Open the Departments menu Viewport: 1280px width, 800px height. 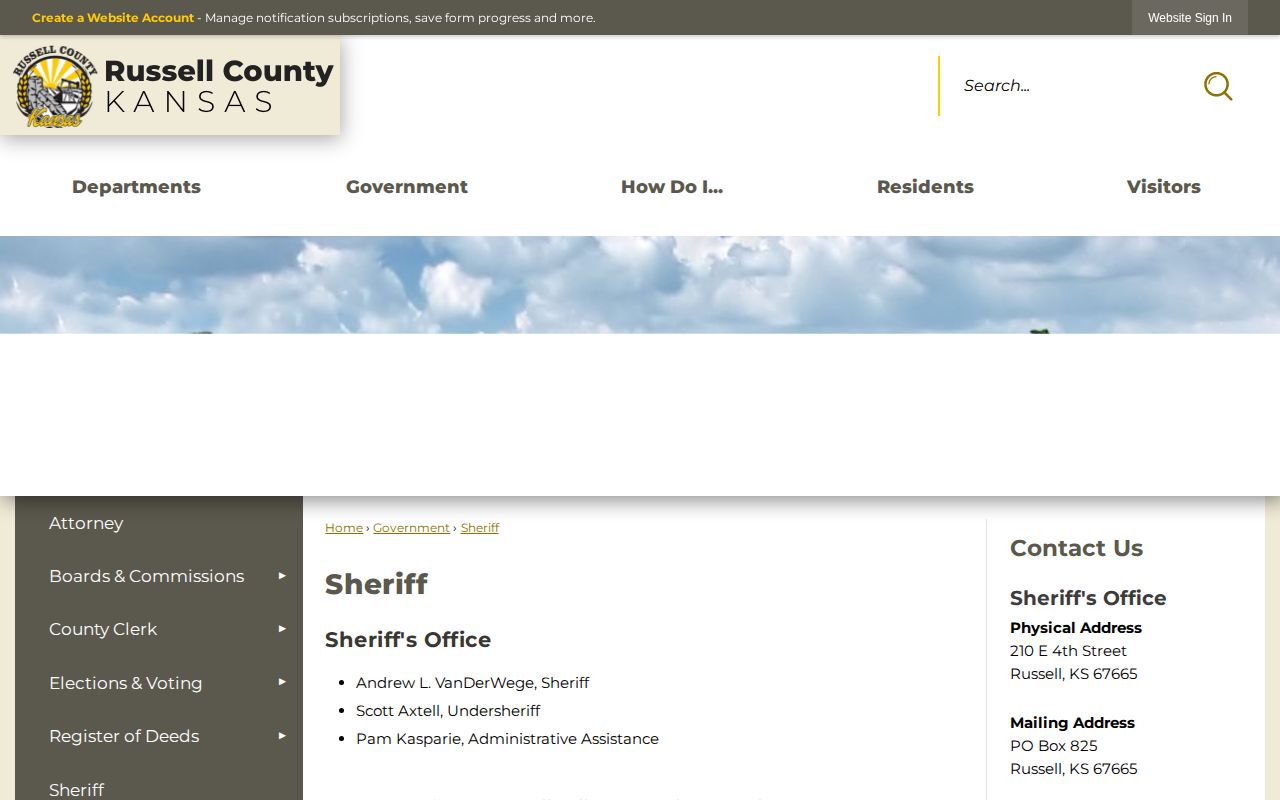pyautogui.click(x=136, y=187)
